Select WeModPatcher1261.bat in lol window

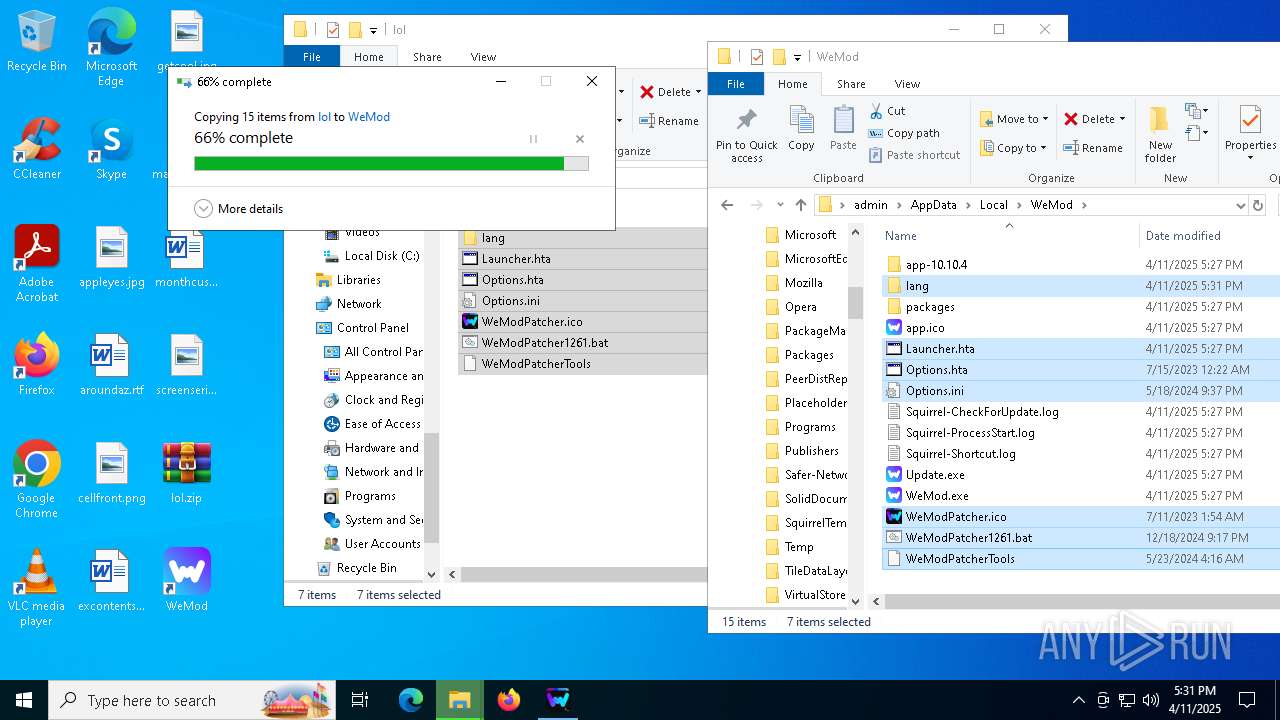[x=545, y=343]
